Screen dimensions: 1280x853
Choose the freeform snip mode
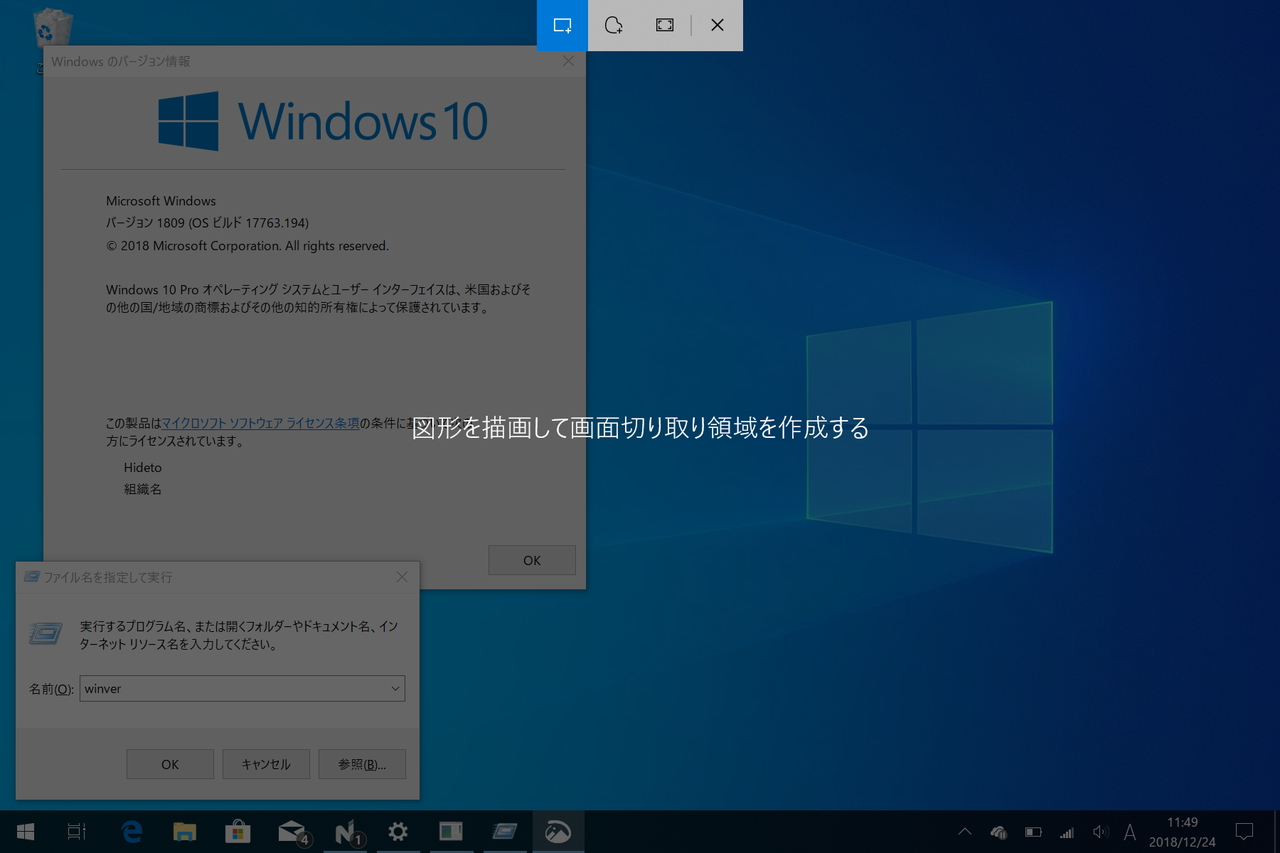click(613, 25)
